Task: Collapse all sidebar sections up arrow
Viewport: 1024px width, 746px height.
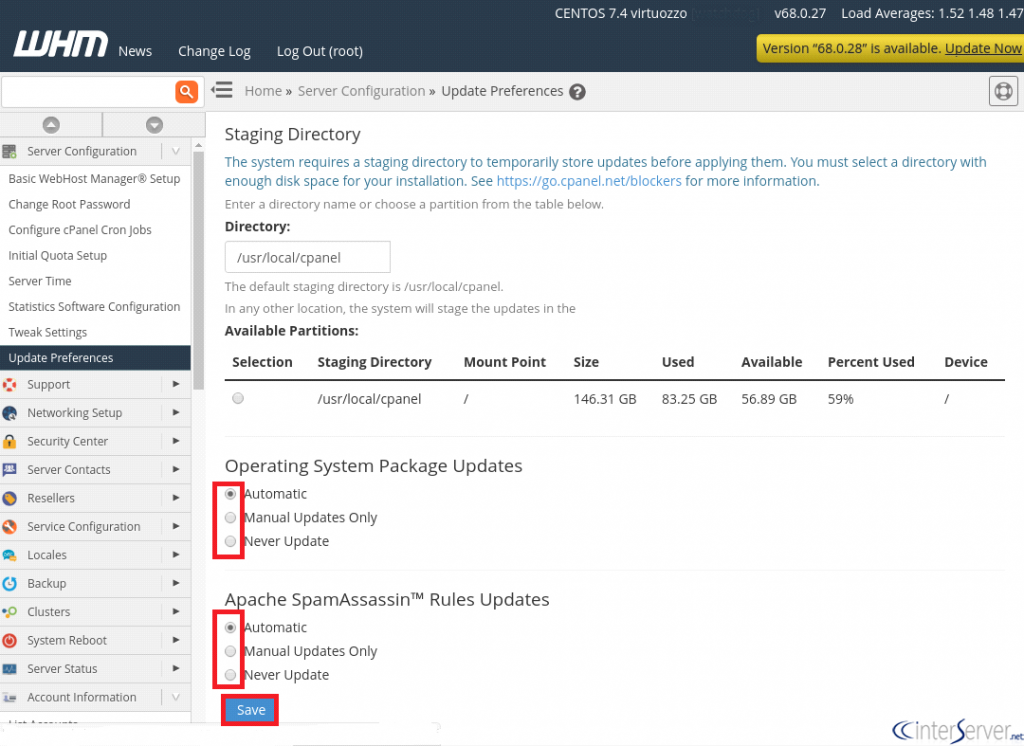Action: (51, 125)
